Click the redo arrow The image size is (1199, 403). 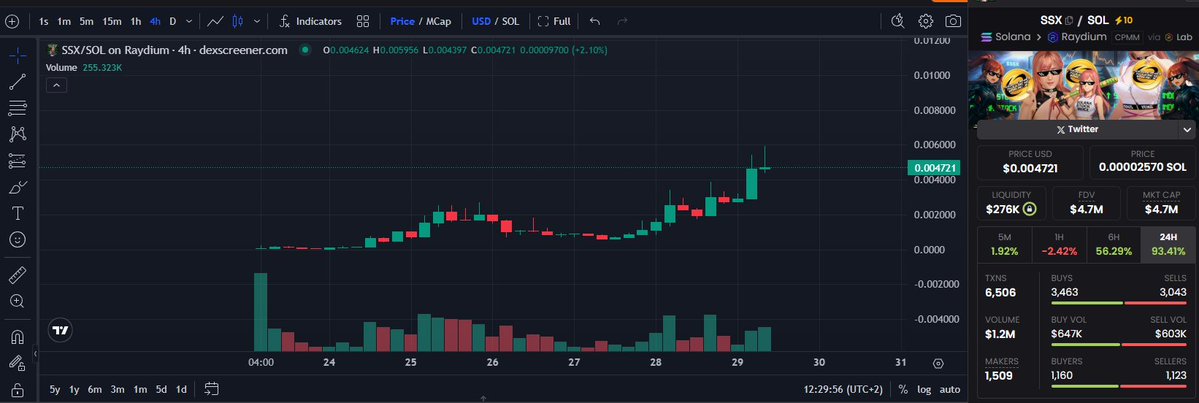(x=622, y=21)
